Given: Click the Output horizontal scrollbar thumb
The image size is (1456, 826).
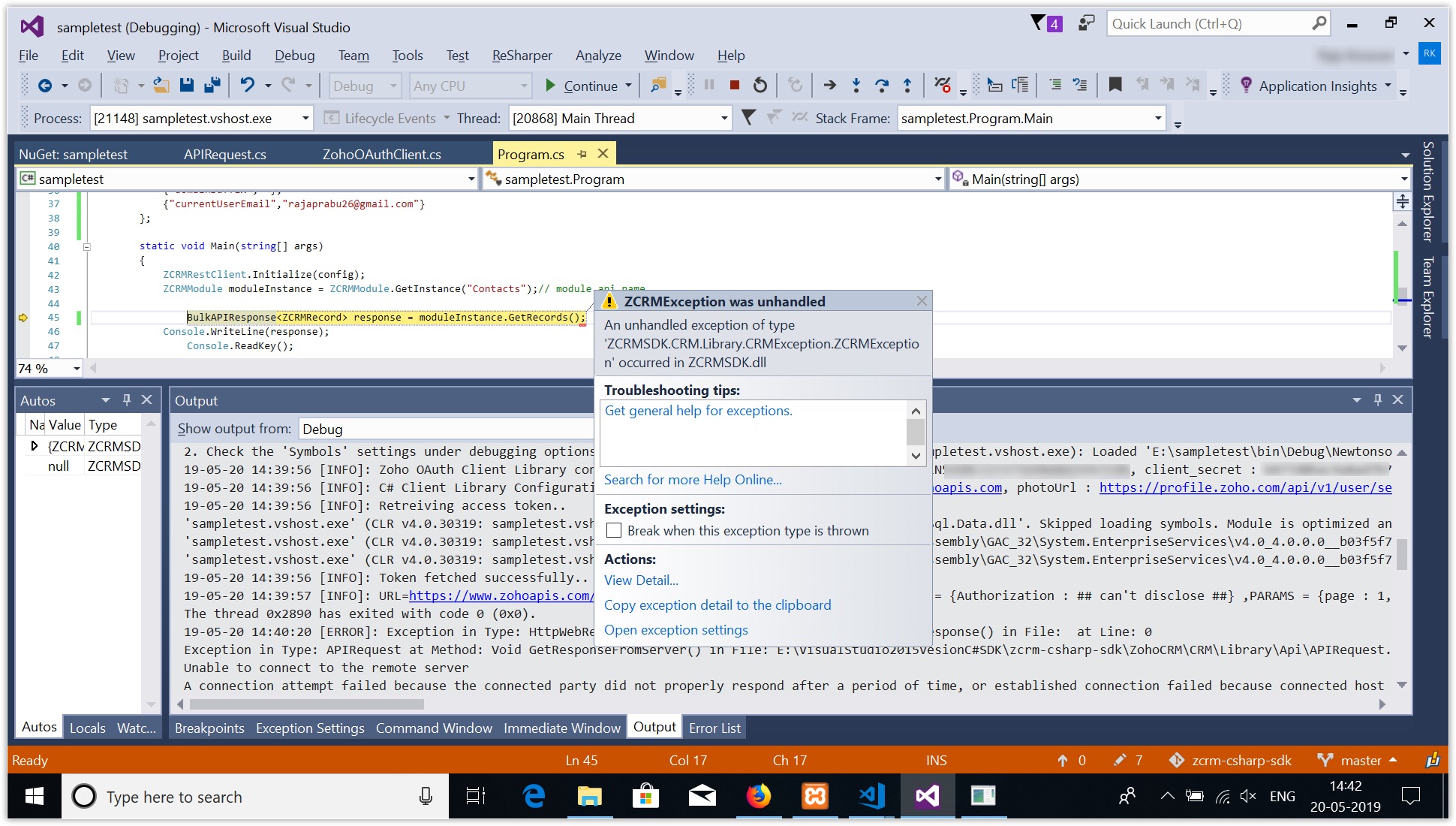Looking at the screenshot, I should point(306,704).
